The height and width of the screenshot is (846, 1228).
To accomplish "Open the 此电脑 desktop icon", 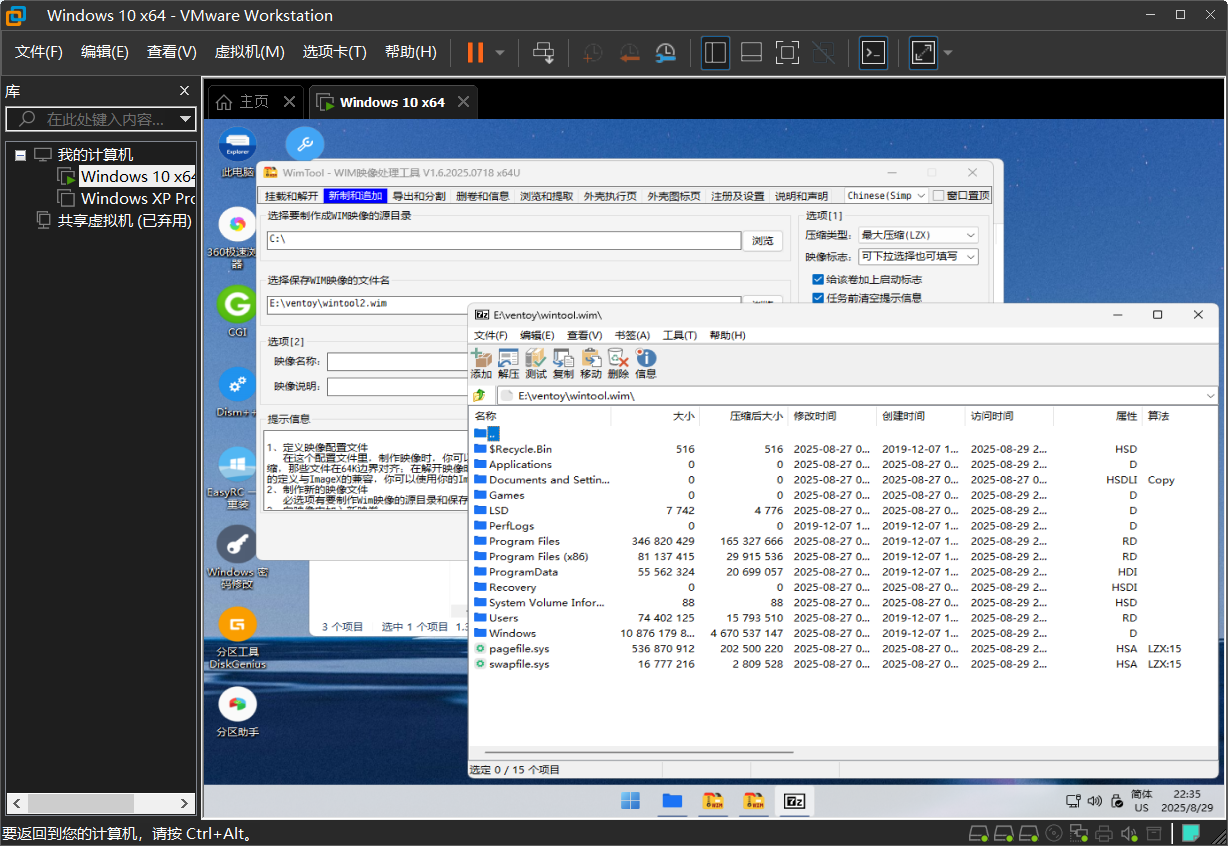I will (x=237, y=152).
